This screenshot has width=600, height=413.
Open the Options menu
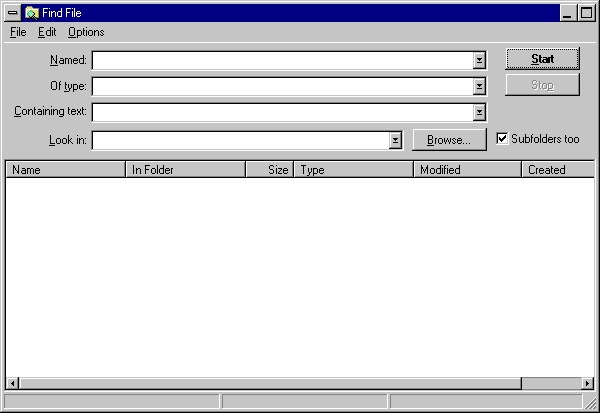tap(86, 32)
